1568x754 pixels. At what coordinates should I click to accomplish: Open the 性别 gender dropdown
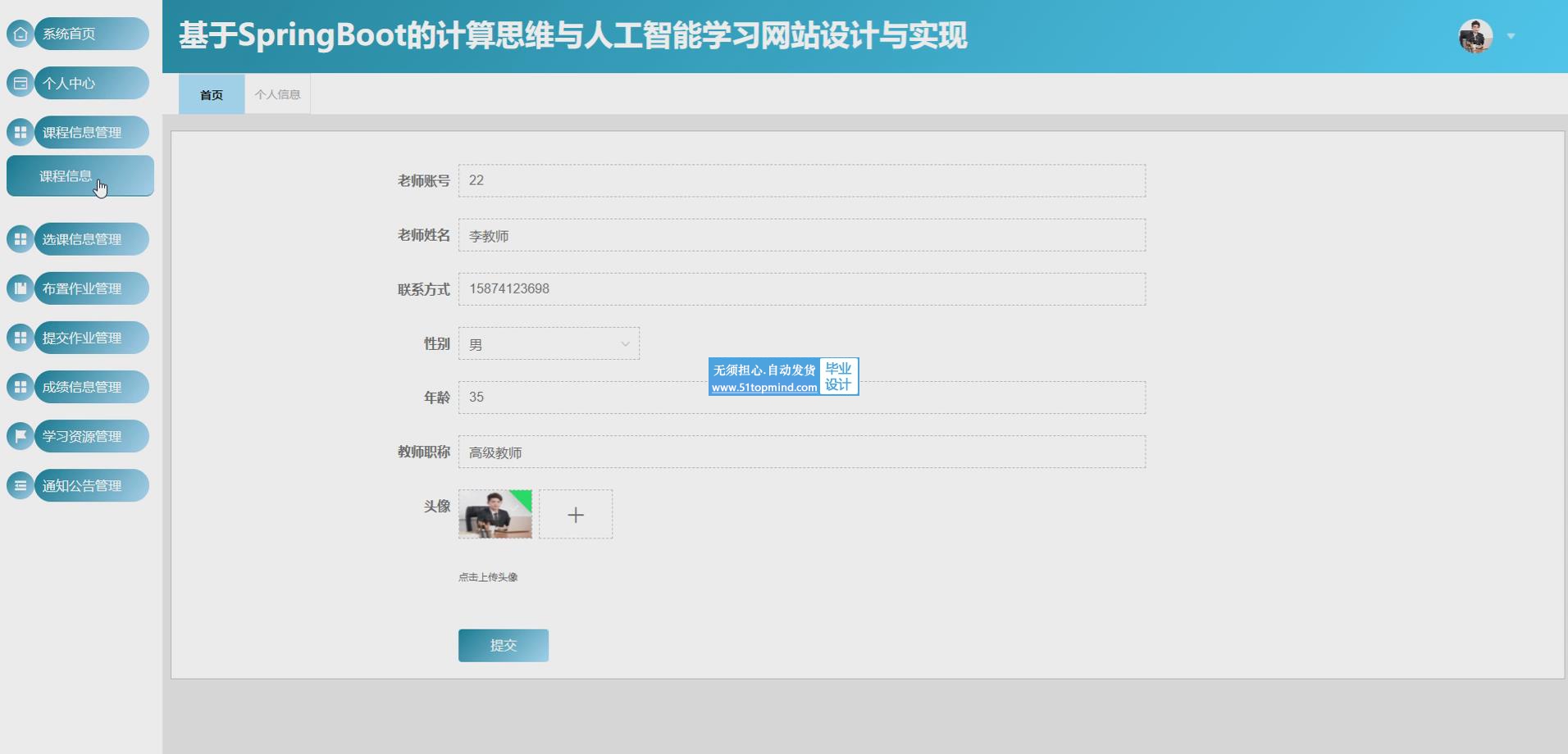549,344
